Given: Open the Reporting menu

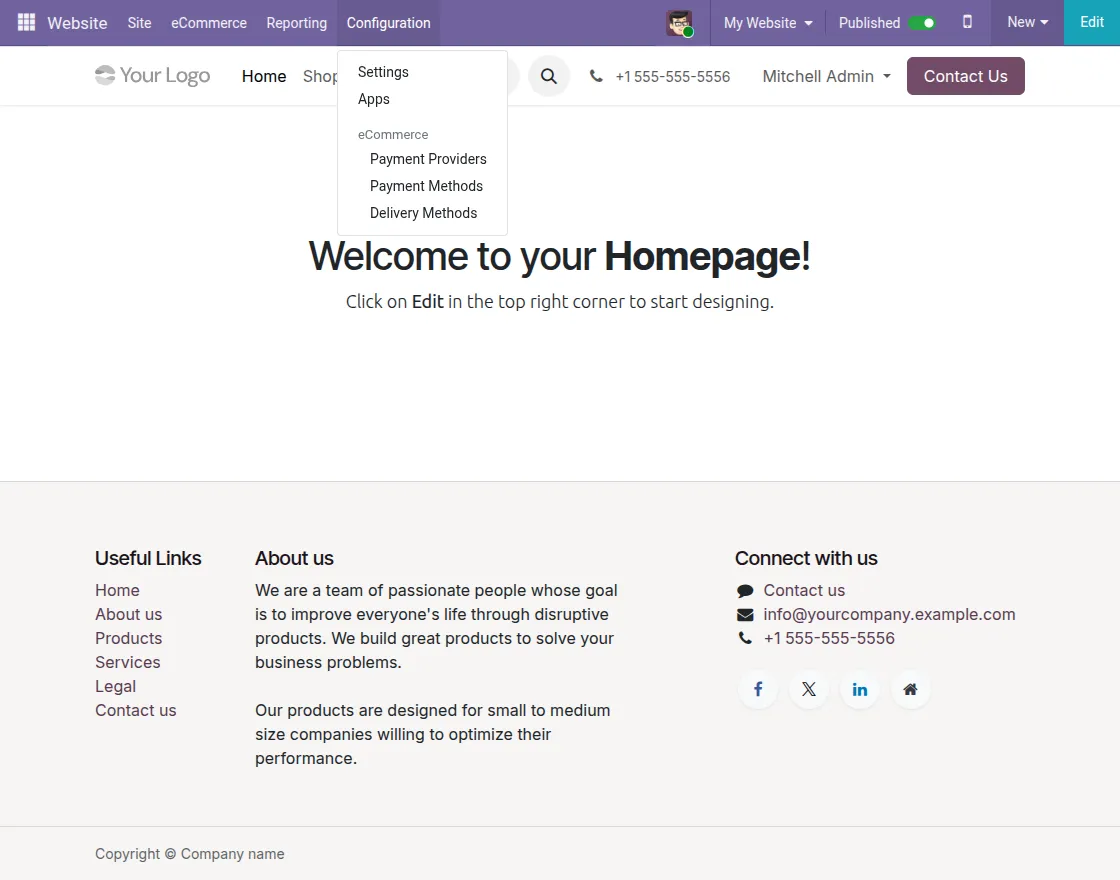Looking at the screenshot, I should (x=296, y=23).
